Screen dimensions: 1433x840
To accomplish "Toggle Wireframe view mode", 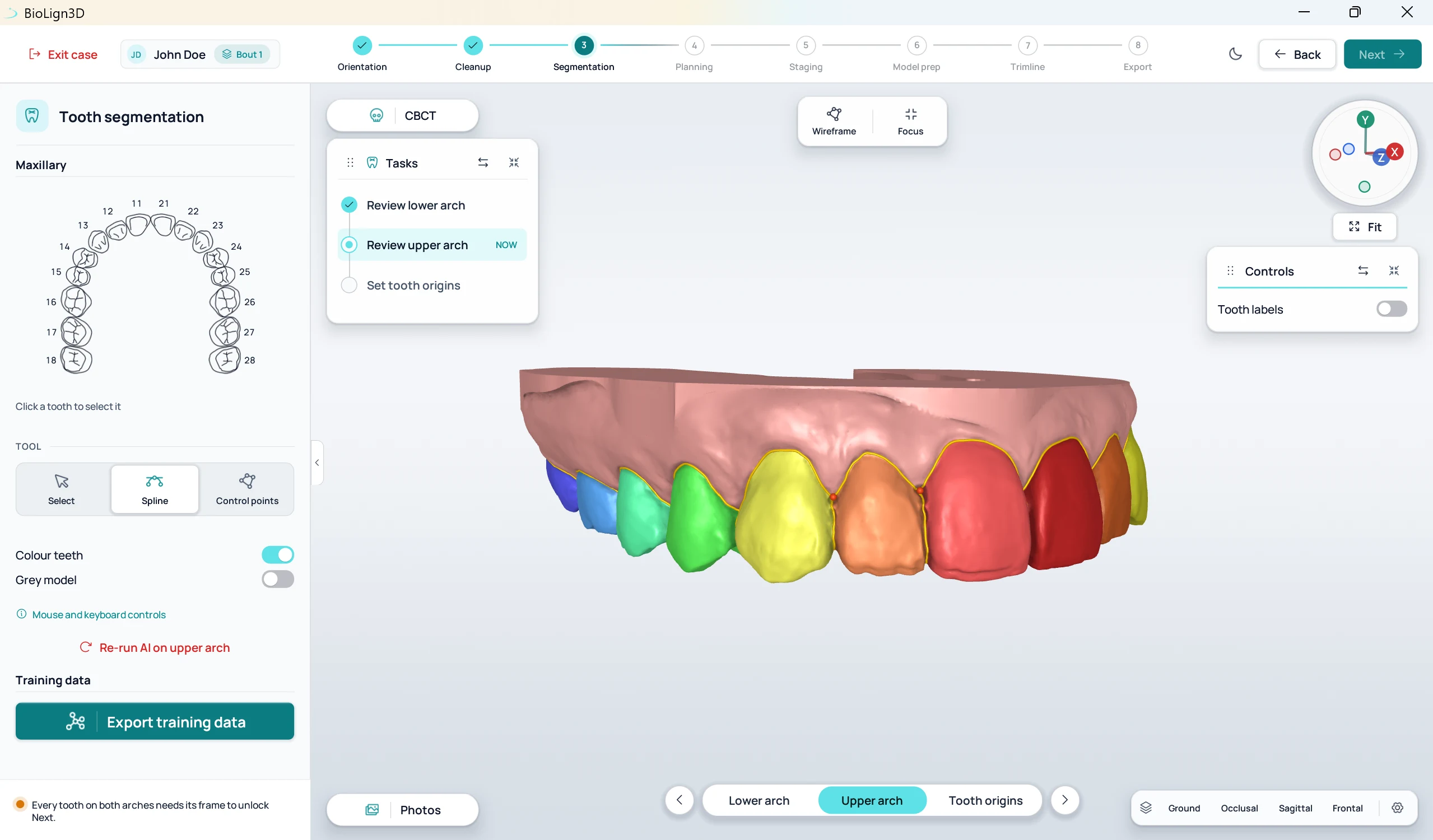I will [834, 121].
